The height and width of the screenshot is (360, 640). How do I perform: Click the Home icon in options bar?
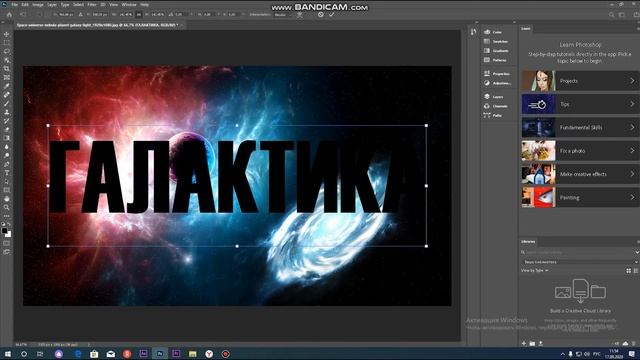pos(9,14)
